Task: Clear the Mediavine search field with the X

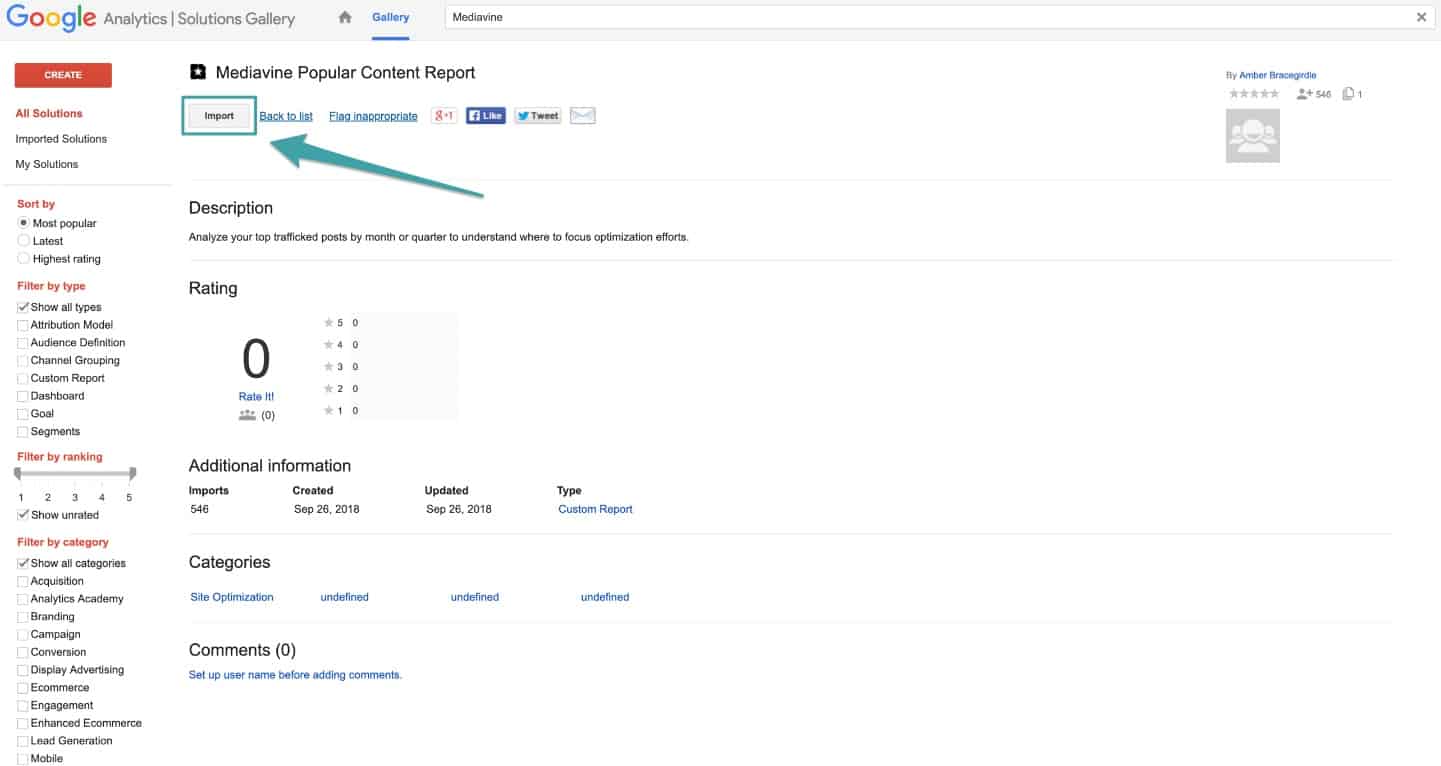Action: click(x=1423, y=17)
